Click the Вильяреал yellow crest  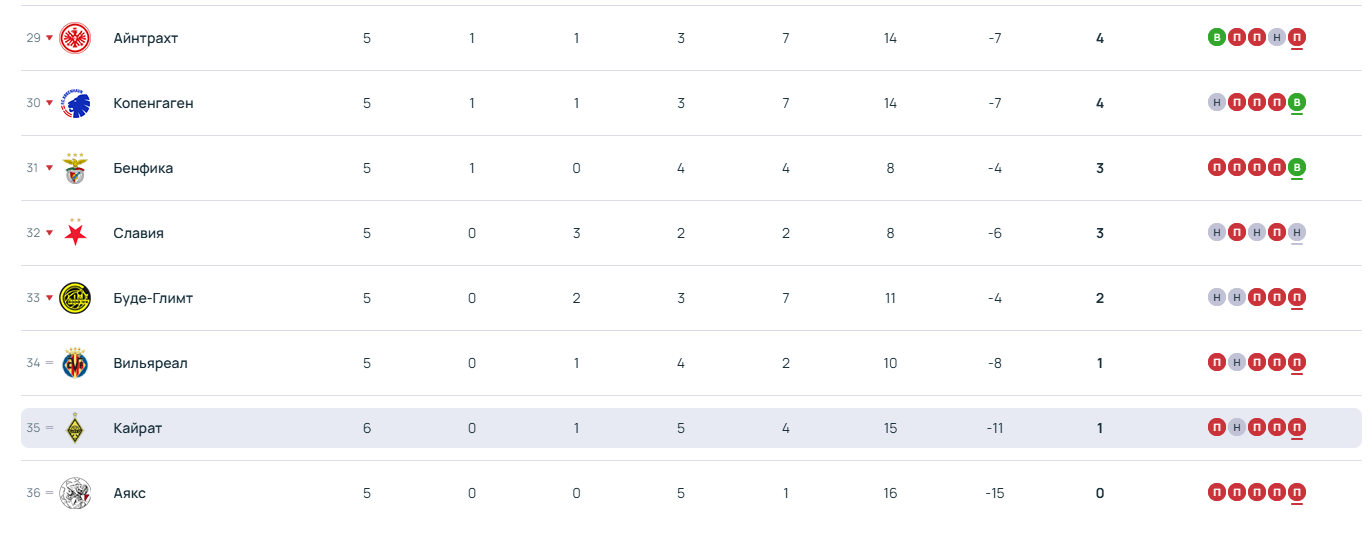[x=75, y=363]
